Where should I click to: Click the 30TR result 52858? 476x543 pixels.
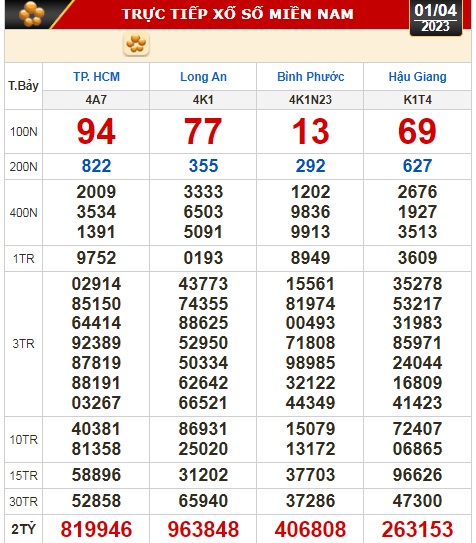point(96,501)
